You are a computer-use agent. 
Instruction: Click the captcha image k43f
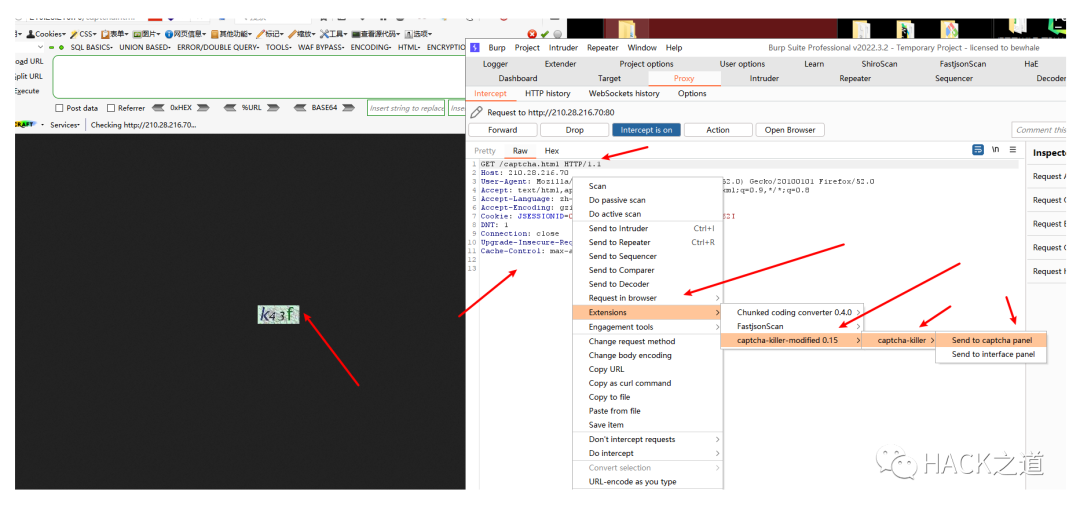click(x=278, y=315)
